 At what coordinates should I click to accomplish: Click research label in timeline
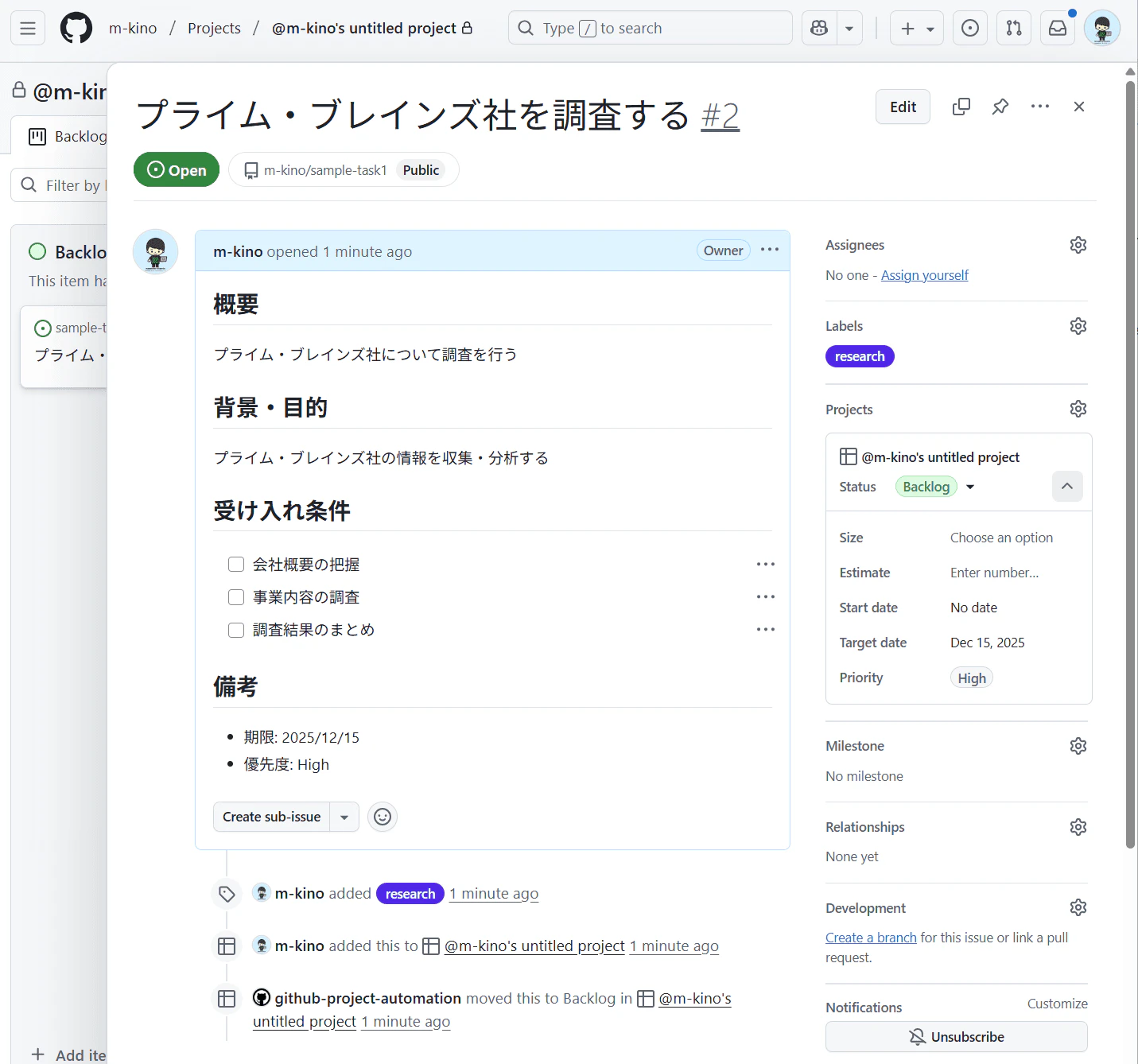pyautogui.click(x=410, y=894)
